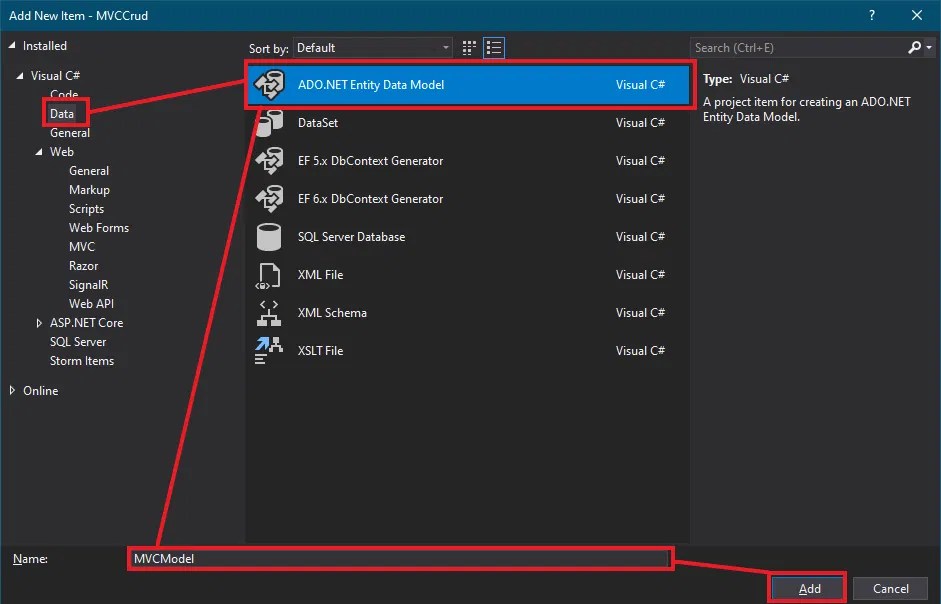Select the XML File template name
This screenshot has height=604, width=941.
pyautogui.click(x=320, y=275)
